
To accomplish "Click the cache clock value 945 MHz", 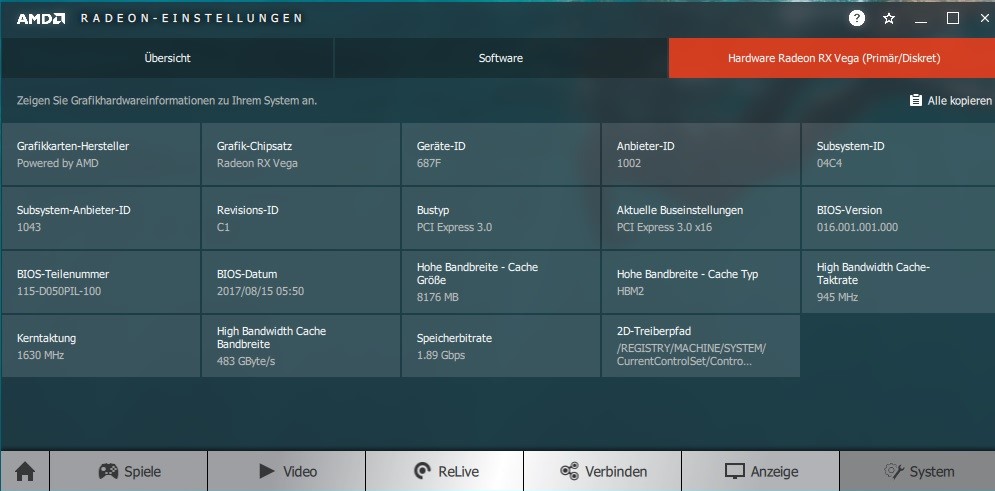I will tap(837, 298).
